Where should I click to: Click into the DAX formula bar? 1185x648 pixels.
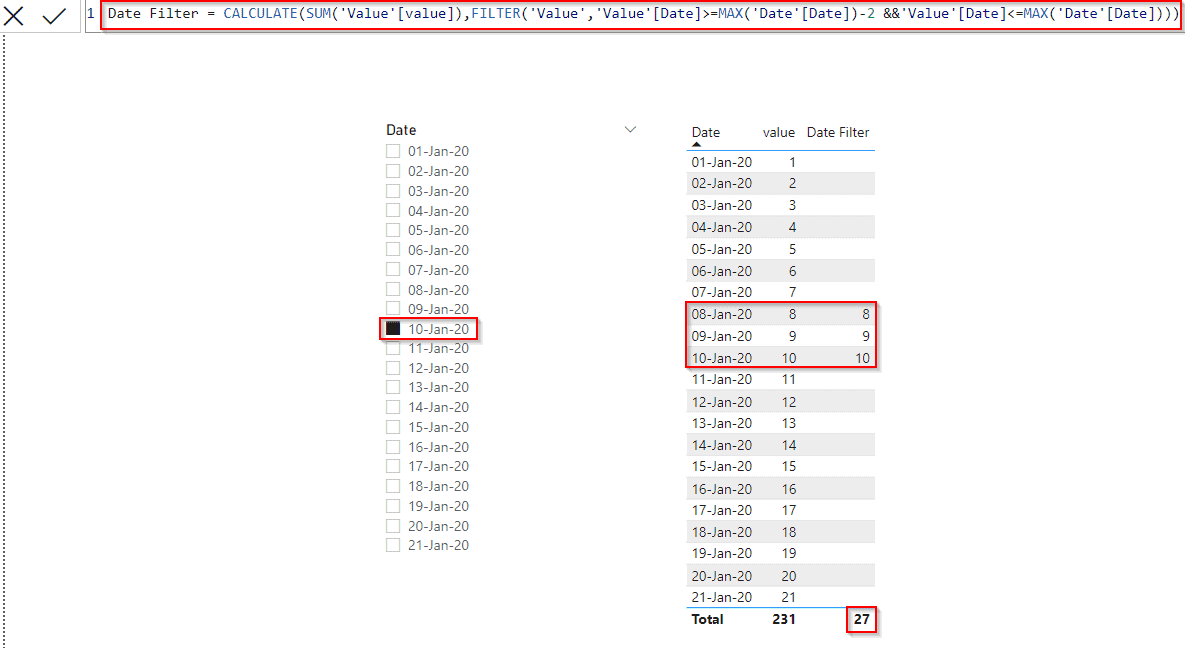[600, 15]
